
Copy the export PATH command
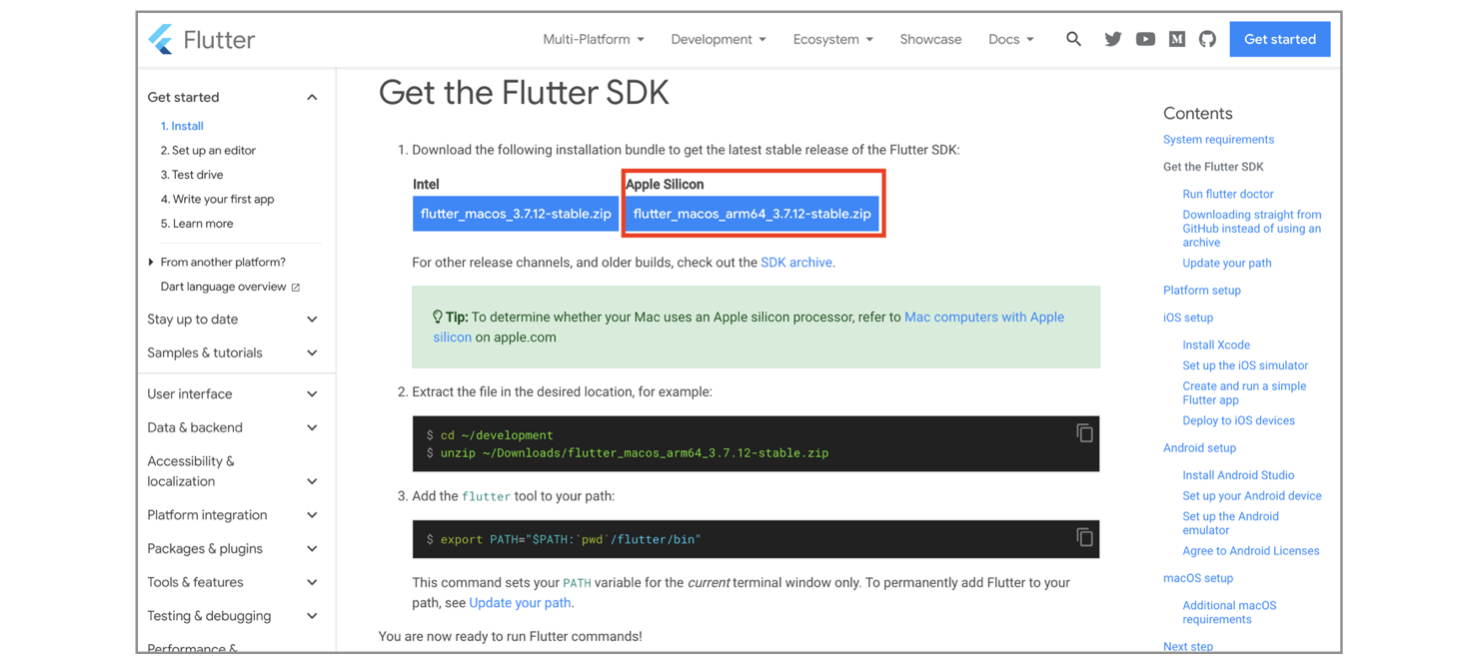point(1084,537)
